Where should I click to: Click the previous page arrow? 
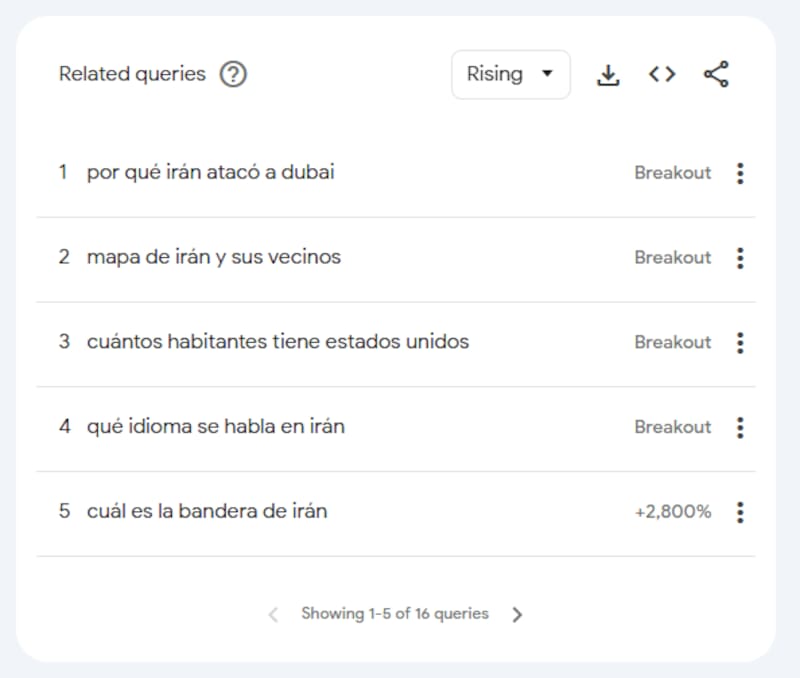273,615
